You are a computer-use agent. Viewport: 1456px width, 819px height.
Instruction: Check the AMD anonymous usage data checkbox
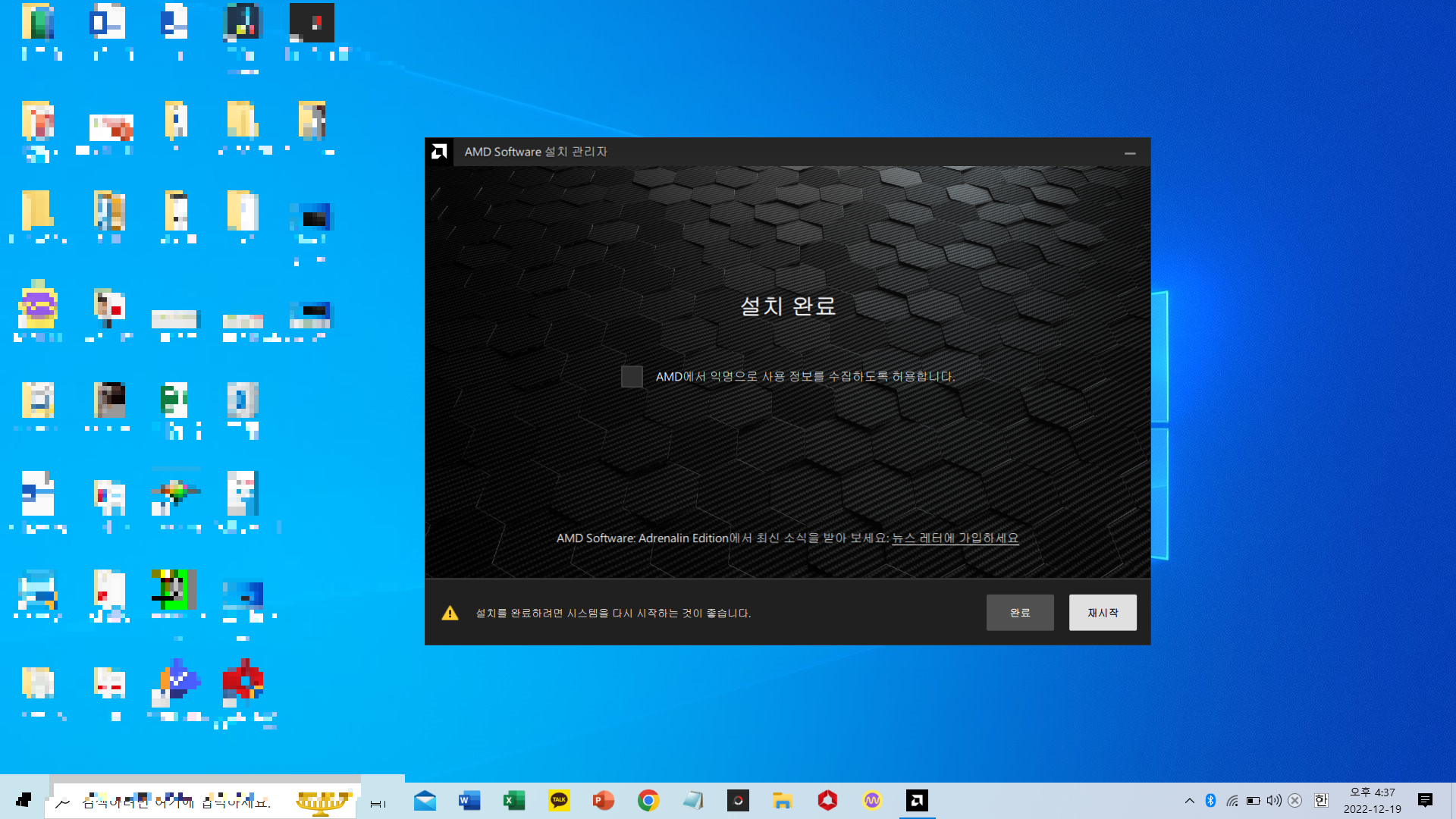click(x=632, y=376)
